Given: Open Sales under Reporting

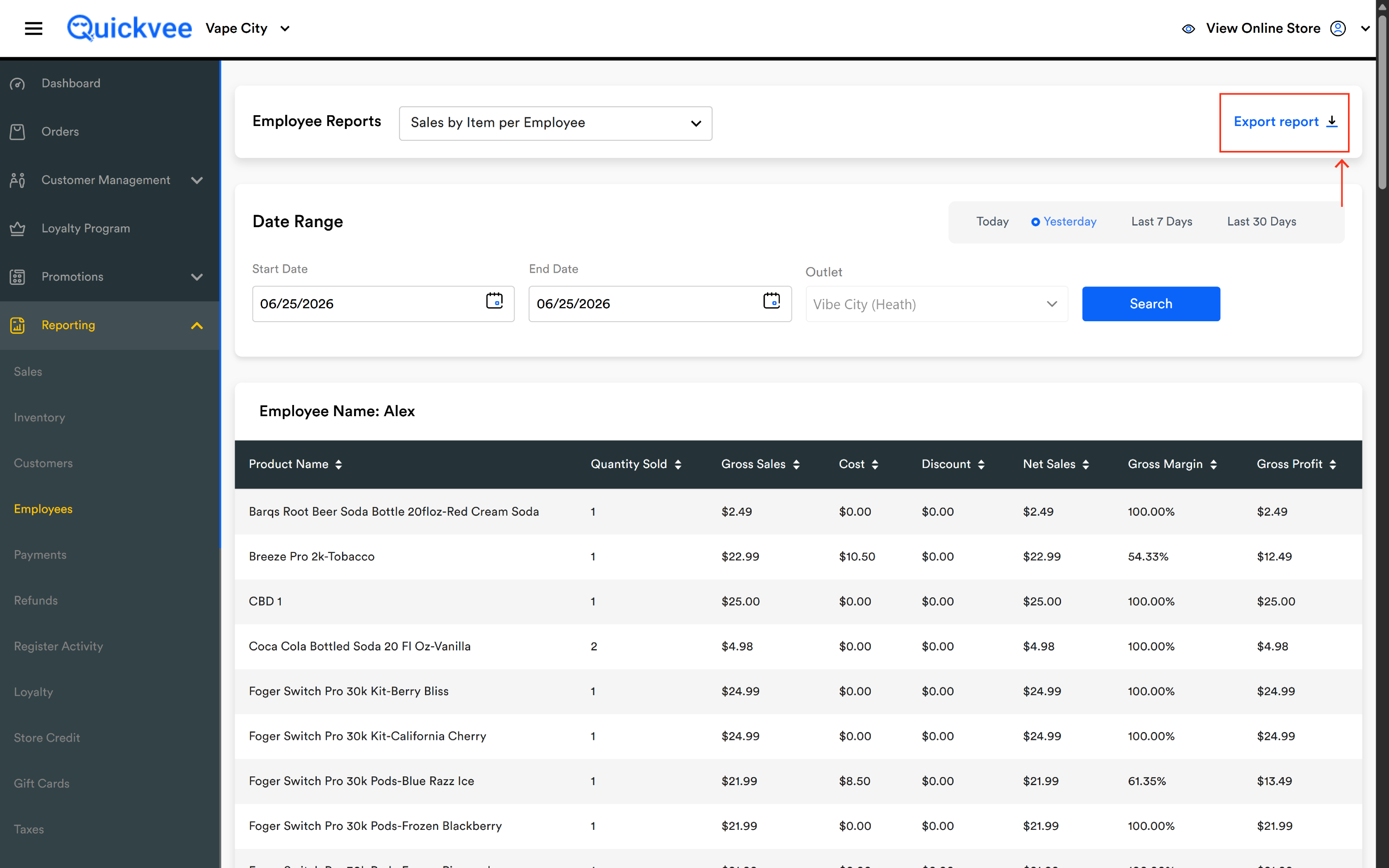Looking at the screenshot, I should (28, 371).
